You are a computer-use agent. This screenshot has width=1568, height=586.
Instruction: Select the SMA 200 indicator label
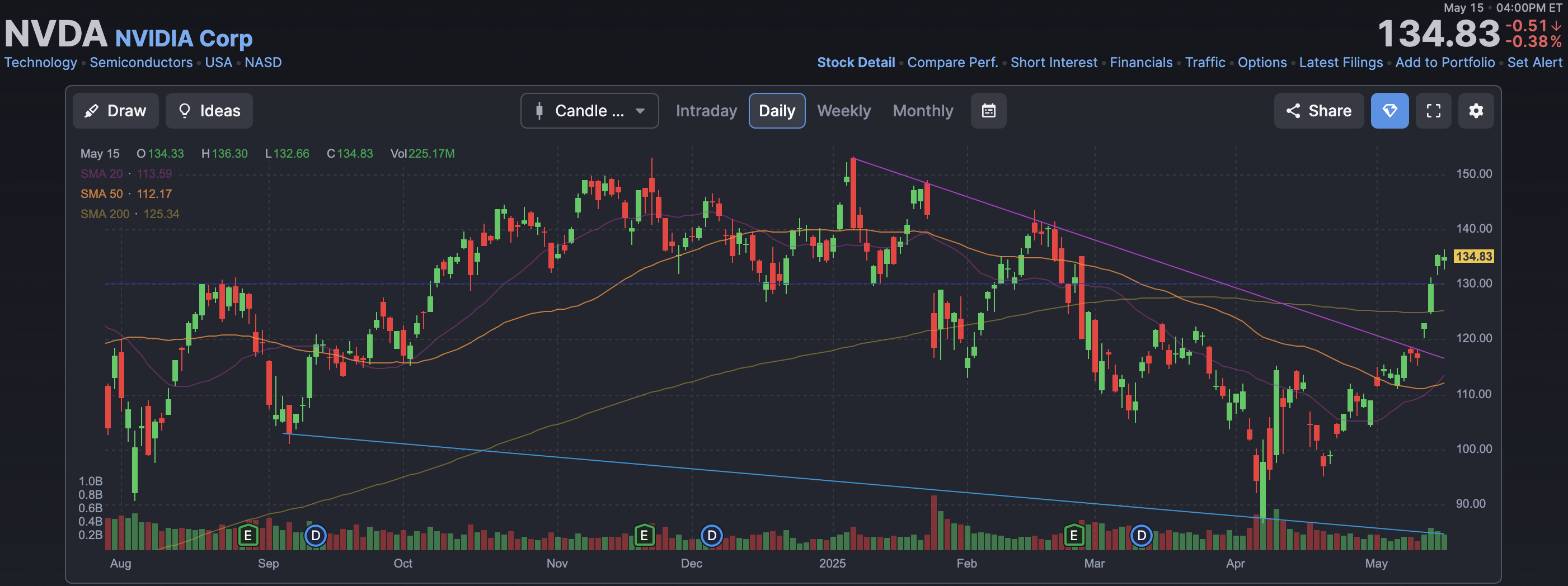point(105,214)
